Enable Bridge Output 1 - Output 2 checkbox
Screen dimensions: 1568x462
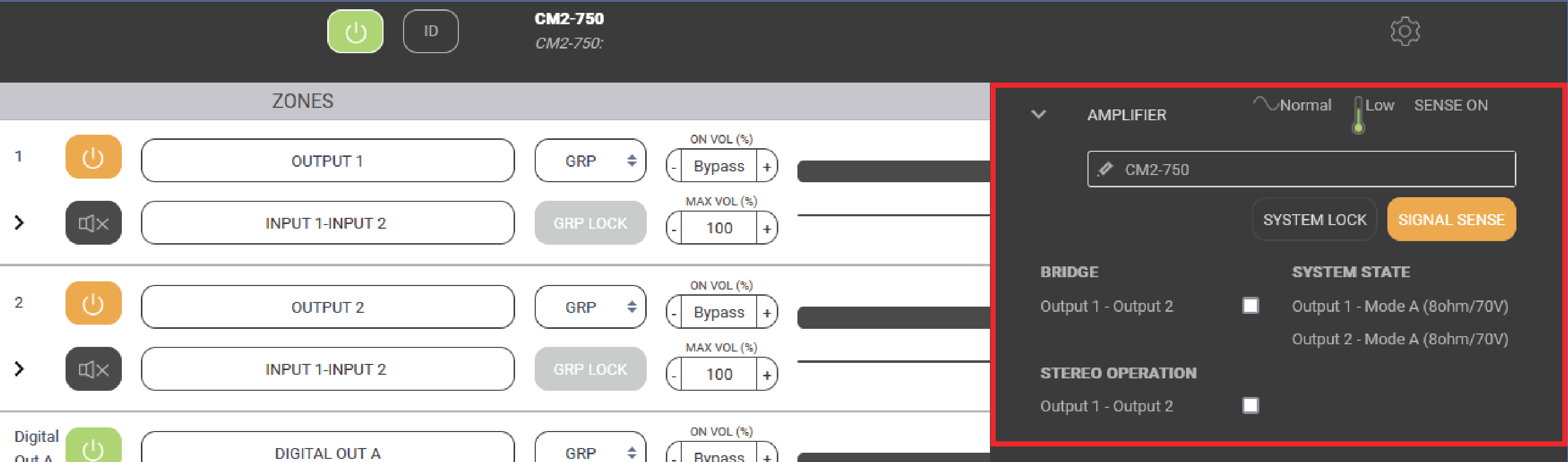1250,306
